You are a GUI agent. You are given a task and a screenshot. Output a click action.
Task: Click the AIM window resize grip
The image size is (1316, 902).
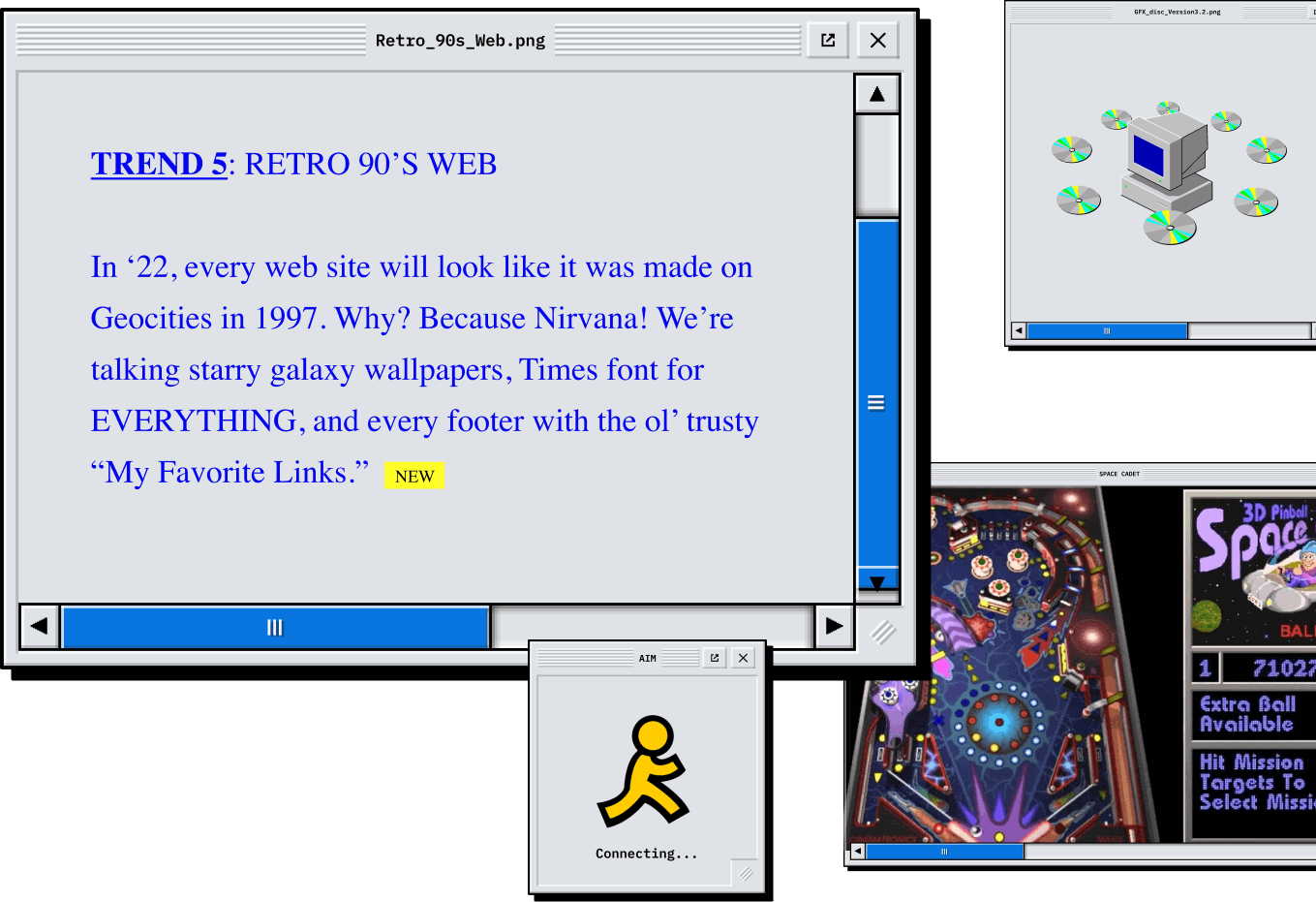(x=745, y=874)
